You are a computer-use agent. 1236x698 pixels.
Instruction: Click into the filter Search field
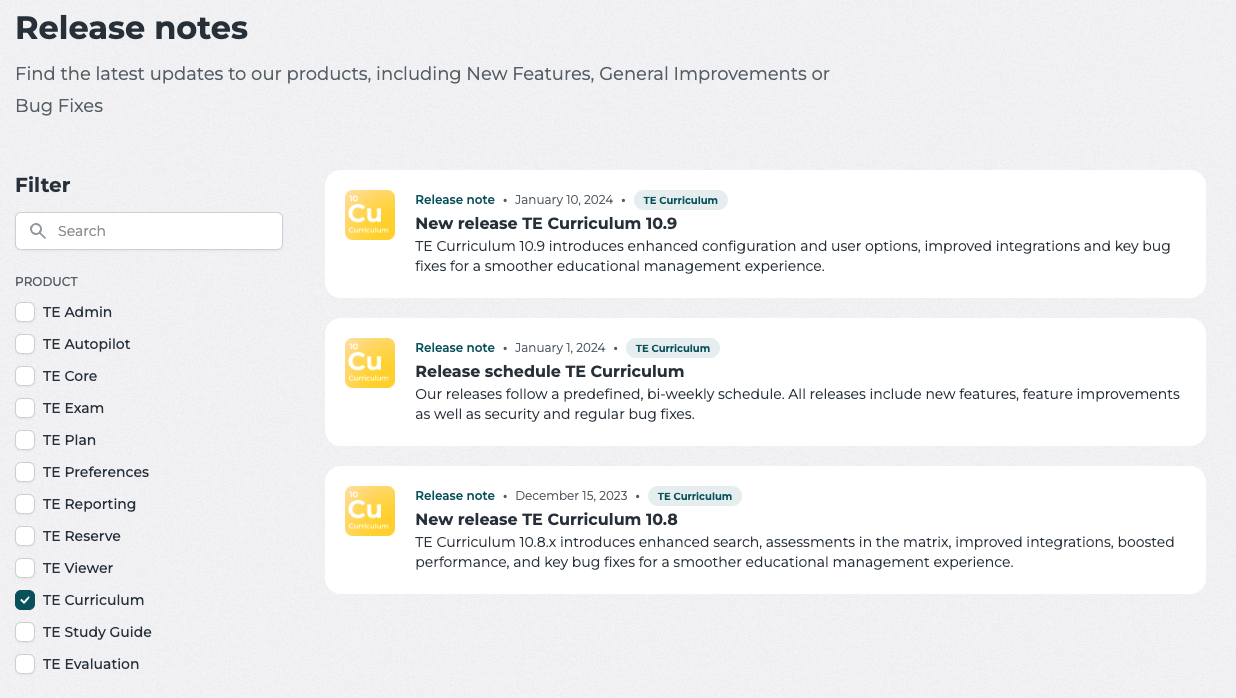pyautogui.click(x=149, y=231)
